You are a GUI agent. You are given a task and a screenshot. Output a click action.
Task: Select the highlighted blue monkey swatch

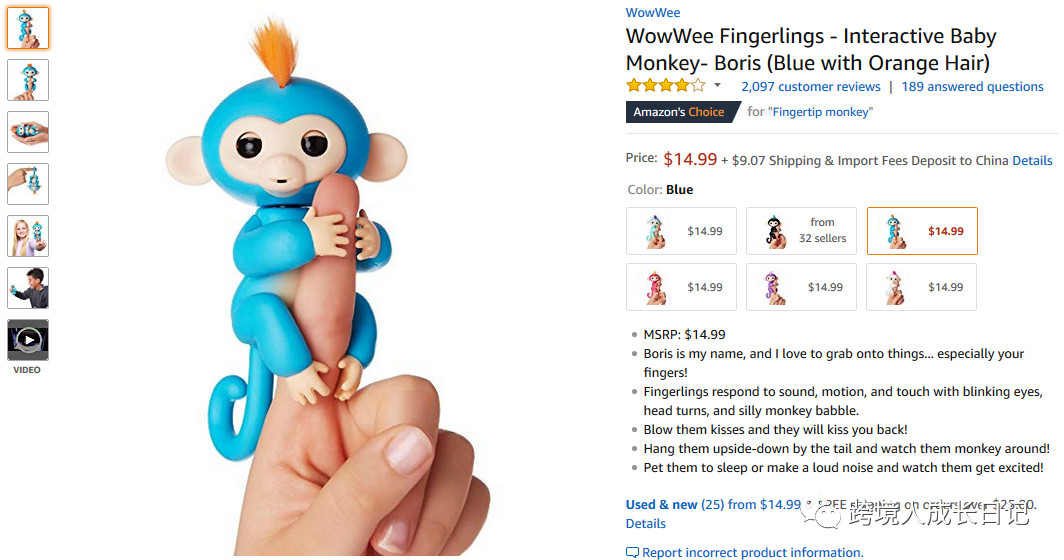point(921,231)
